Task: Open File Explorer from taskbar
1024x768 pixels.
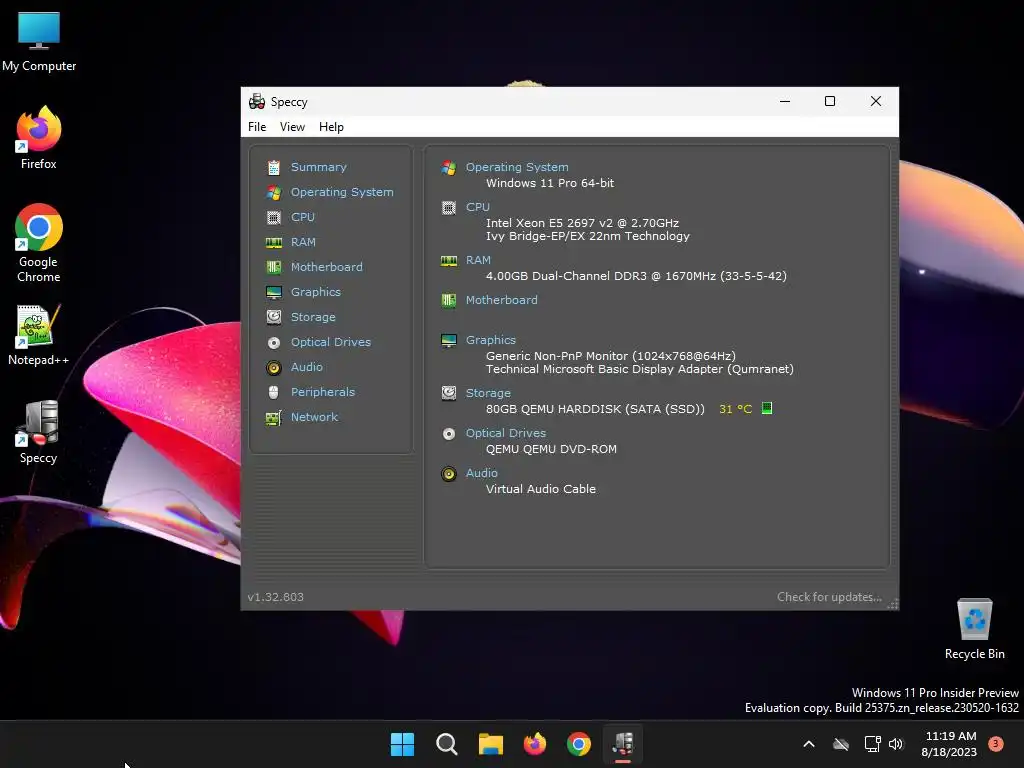Action: pos(490,744)
